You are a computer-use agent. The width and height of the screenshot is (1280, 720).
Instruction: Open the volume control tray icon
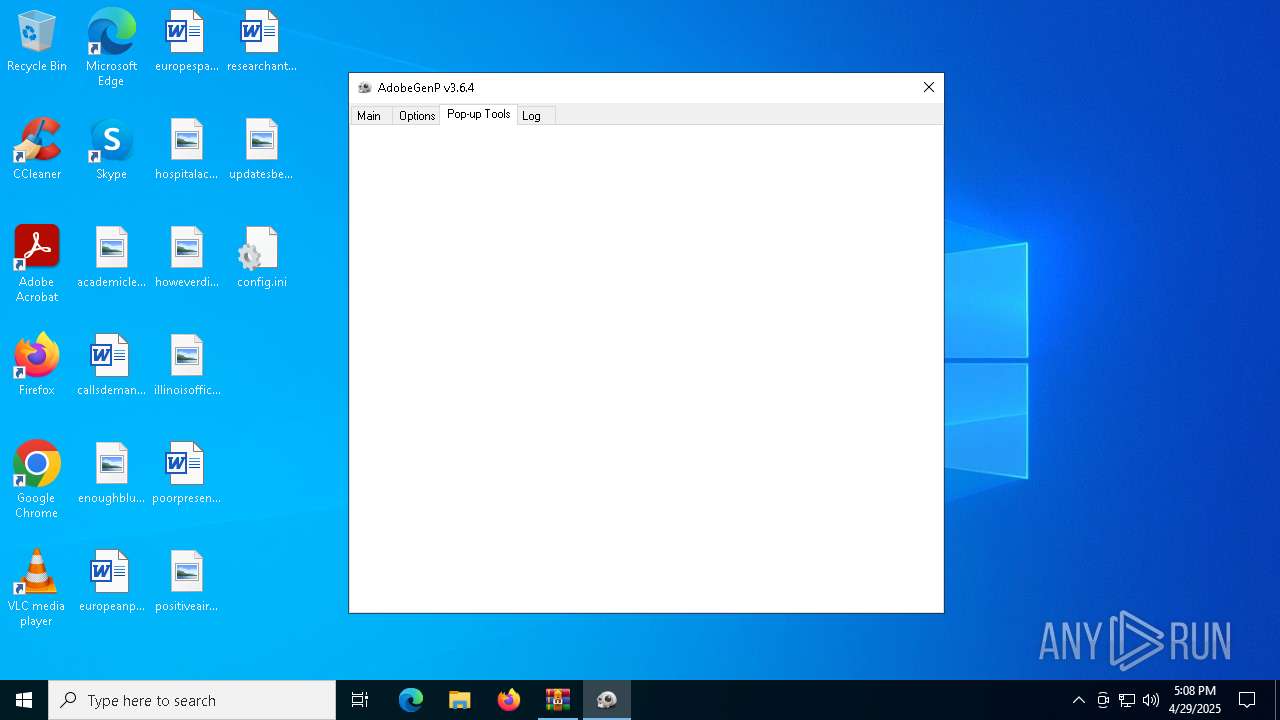(x=1151, y=700)
